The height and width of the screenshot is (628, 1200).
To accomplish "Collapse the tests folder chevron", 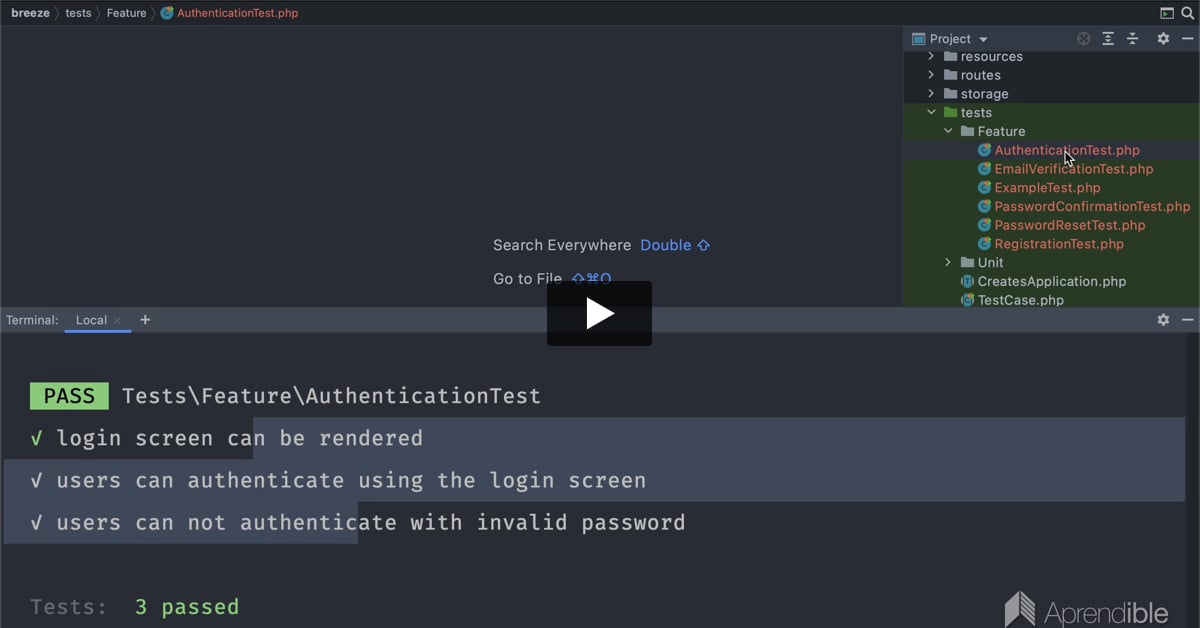I will (931, 112).
